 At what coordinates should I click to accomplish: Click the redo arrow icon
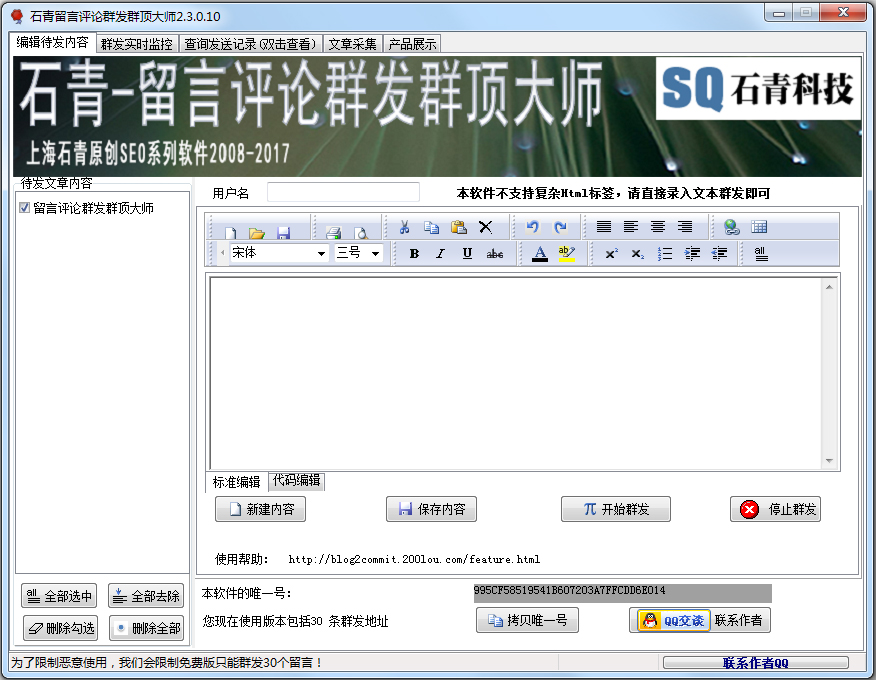pyautogui.click(x=560, y=227)
